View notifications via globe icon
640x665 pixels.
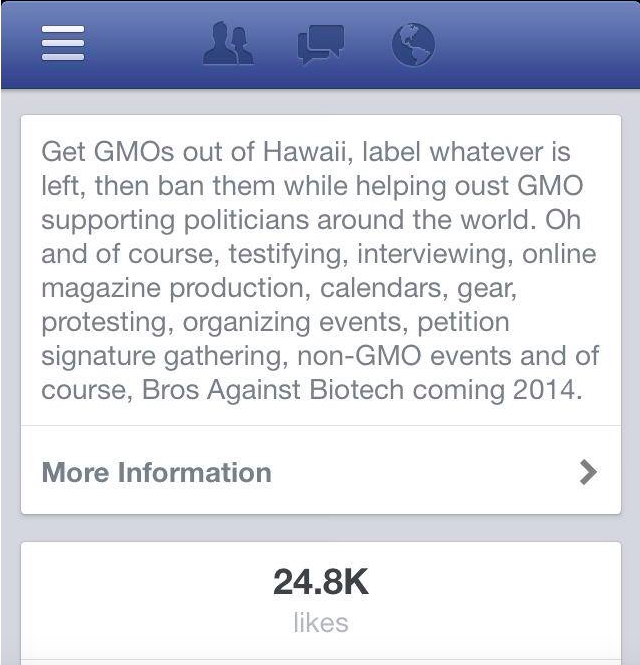click(x=413, y=44)
